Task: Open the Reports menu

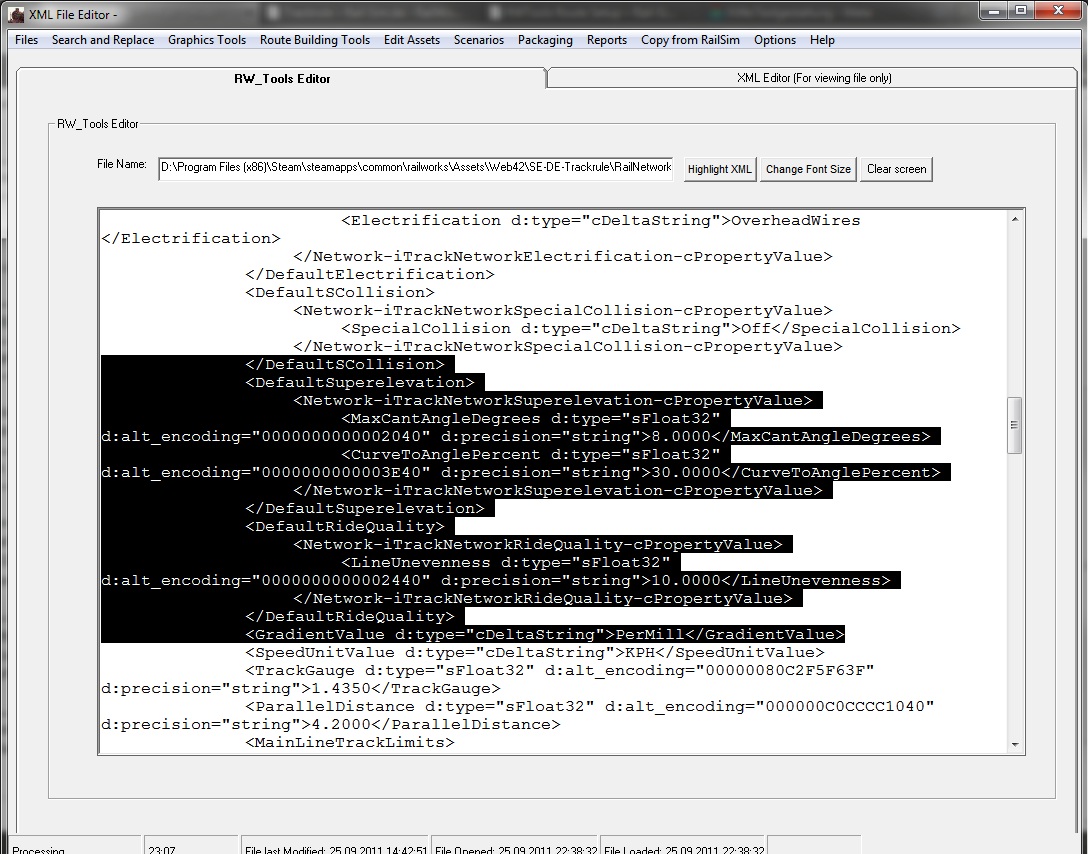Action: (606, 40)
